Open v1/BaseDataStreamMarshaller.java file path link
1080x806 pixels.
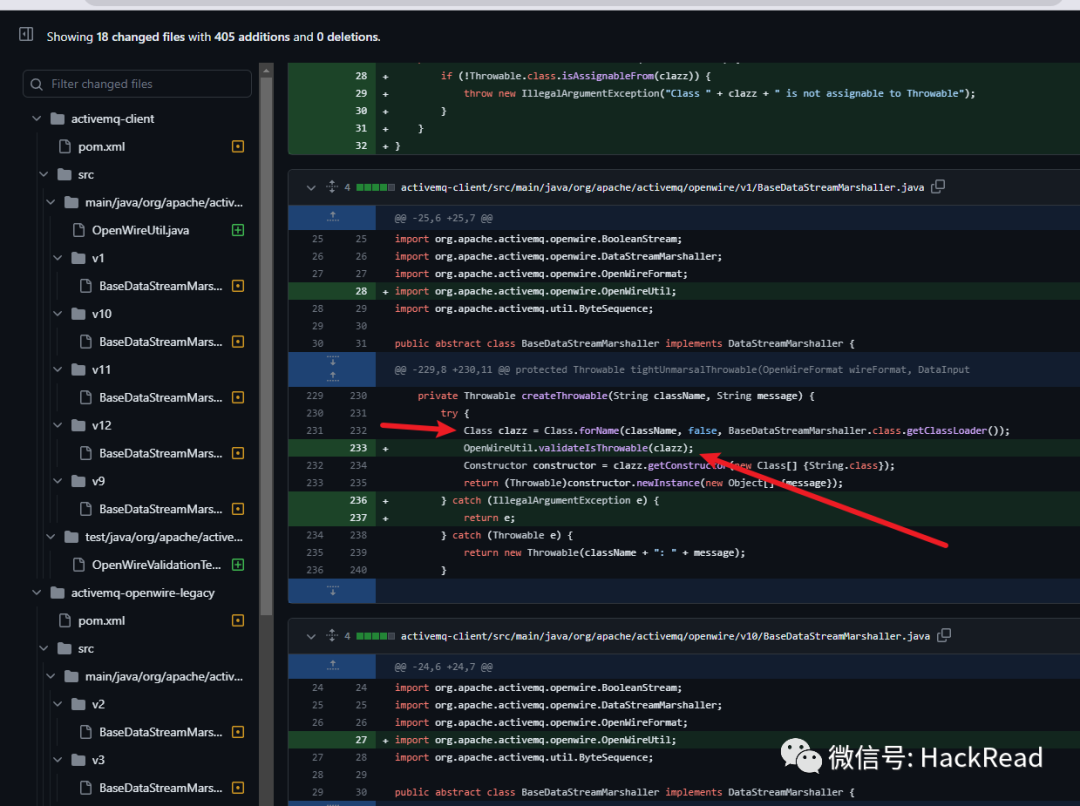pos(662,187)
